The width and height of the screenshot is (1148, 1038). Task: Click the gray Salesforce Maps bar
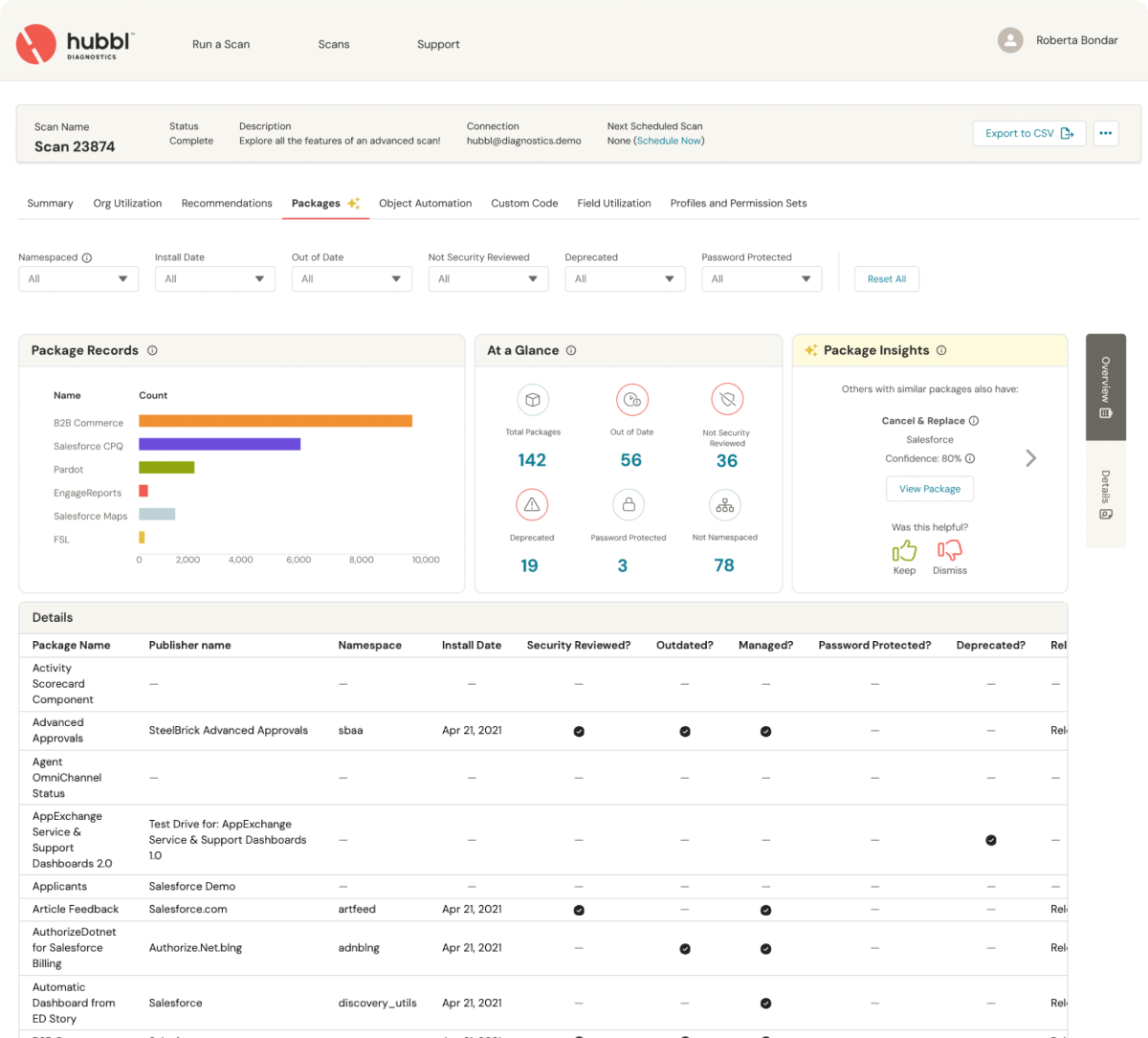coord(157,515)
